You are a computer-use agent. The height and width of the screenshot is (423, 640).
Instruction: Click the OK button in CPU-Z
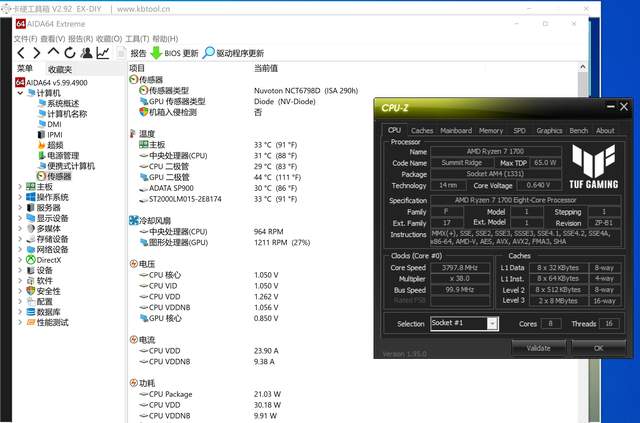tap(599, 348)
